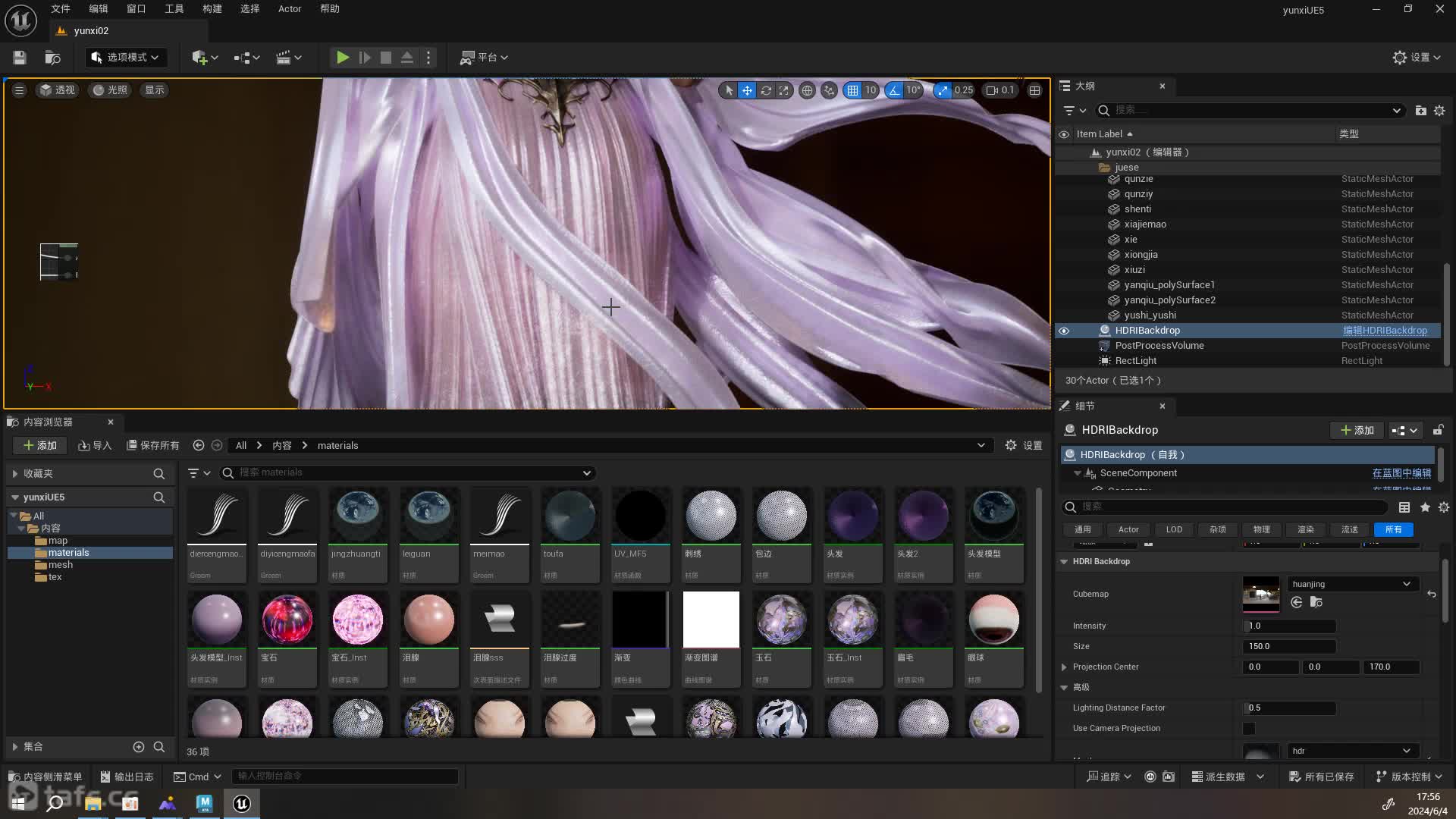The height and width of the screenshot is (819, 1456).
Task: Open Windows Start menu
Action: (18, 803)
